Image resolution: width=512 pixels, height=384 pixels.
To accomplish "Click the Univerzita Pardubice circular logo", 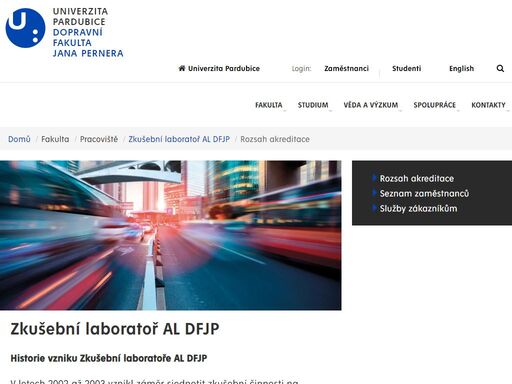I will [x=25, y=28].
